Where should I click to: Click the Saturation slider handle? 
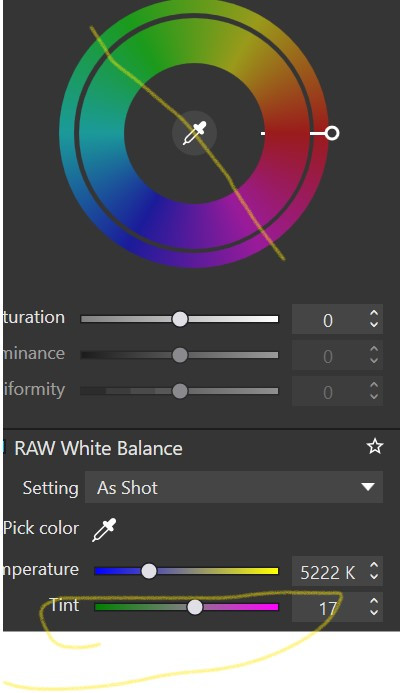[x=179, y=319]
